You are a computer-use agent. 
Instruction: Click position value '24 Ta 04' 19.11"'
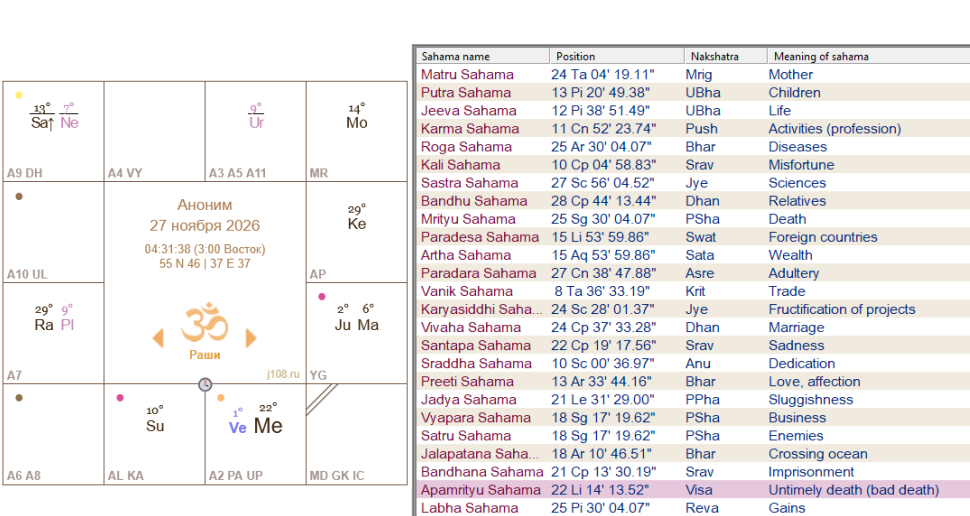[603, 74]
